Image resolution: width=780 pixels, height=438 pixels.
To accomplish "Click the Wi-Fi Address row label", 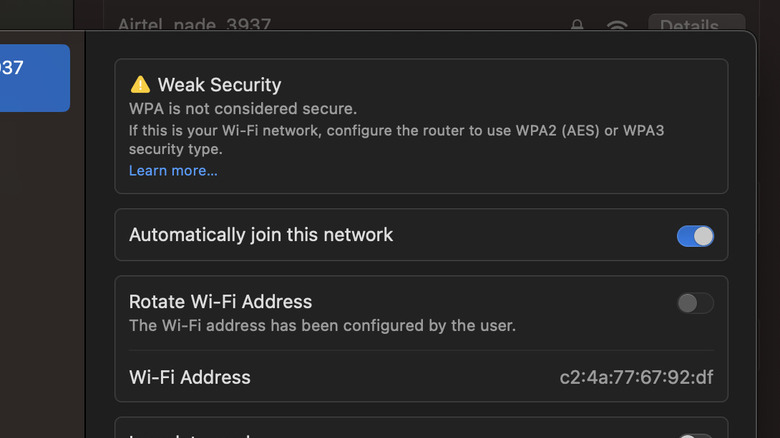I will (x=190, y=378).
